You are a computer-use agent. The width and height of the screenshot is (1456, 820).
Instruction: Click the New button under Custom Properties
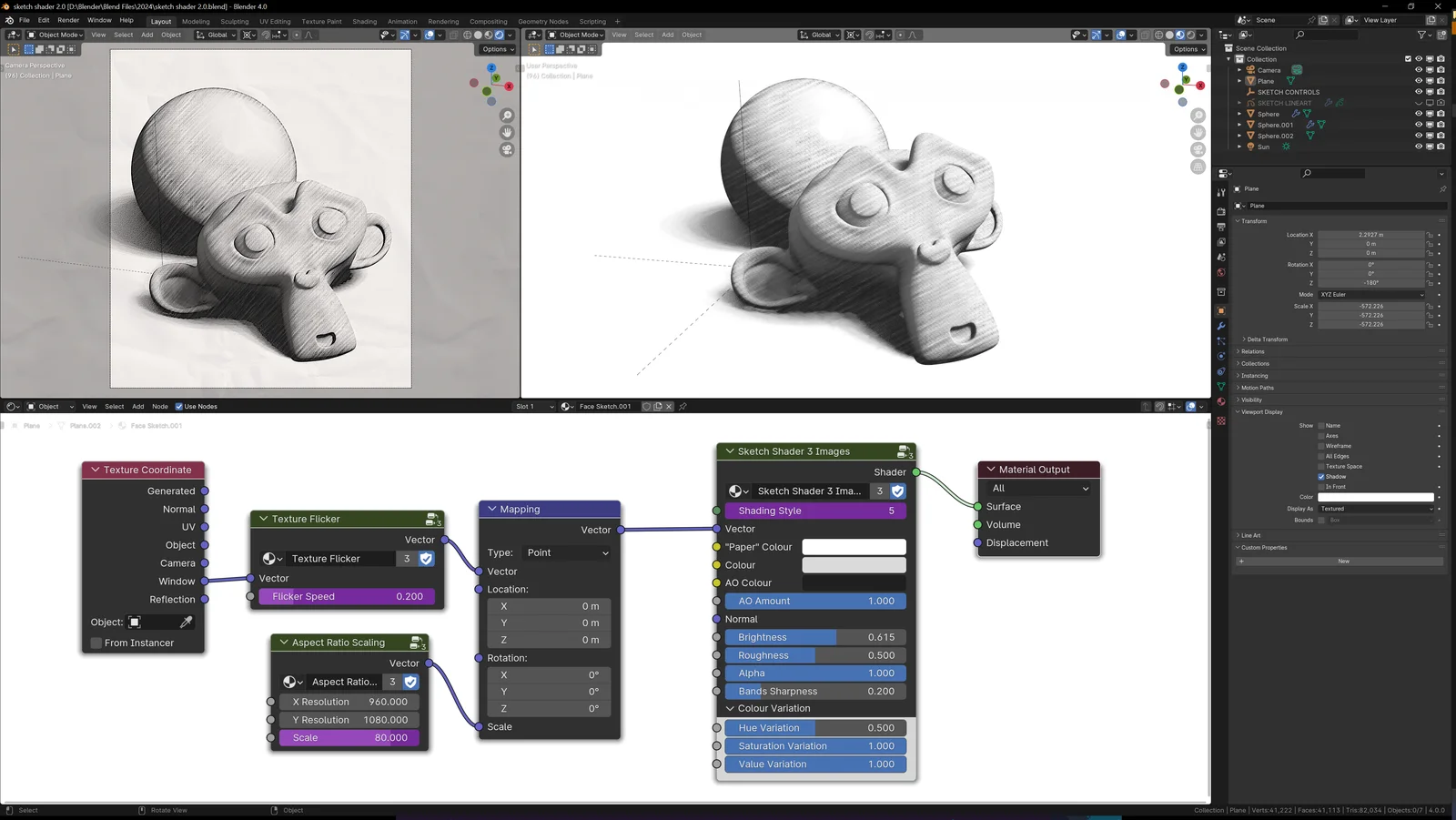[x=1342, y=561]
